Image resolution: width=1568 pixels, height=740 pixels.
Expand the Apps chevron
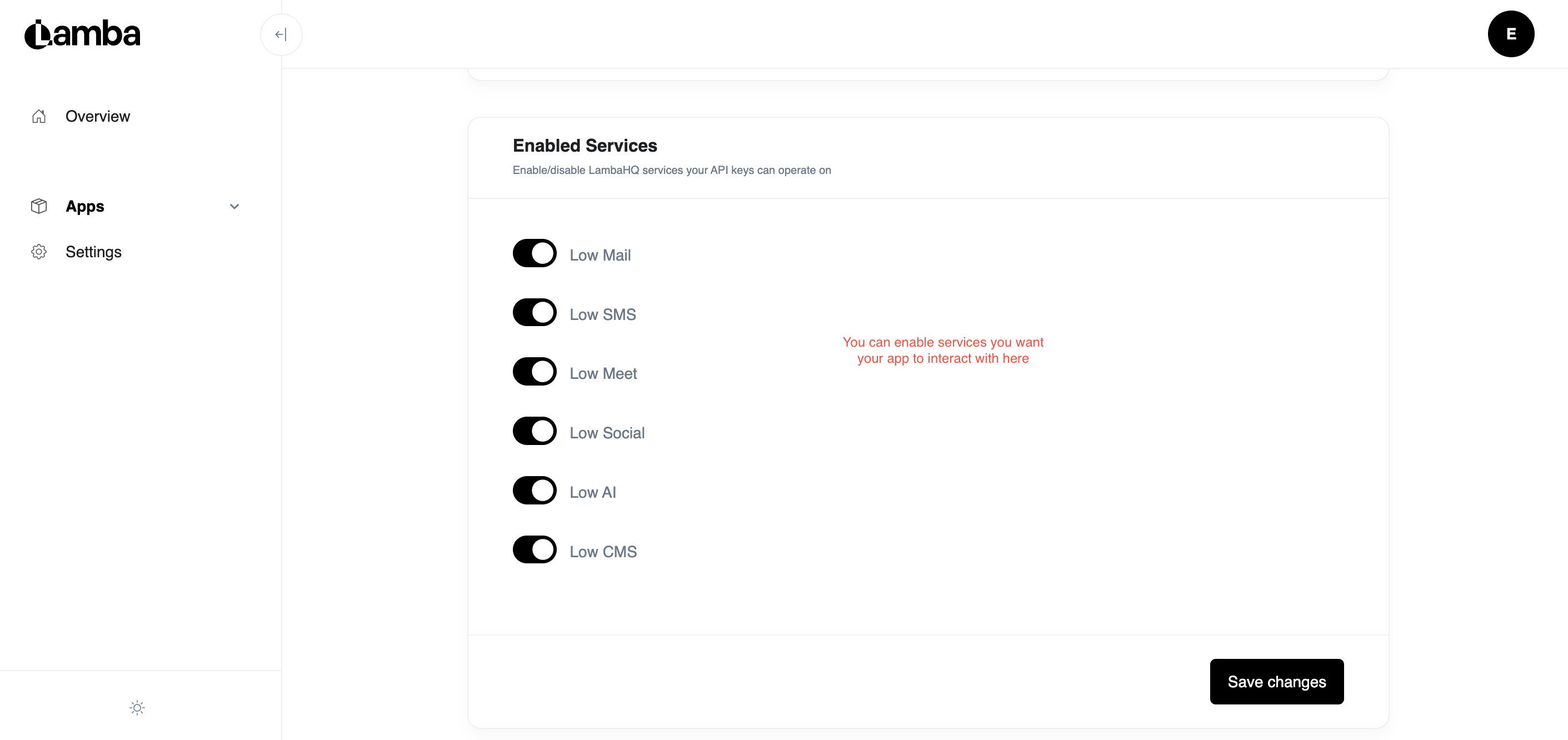pos(234,206)
